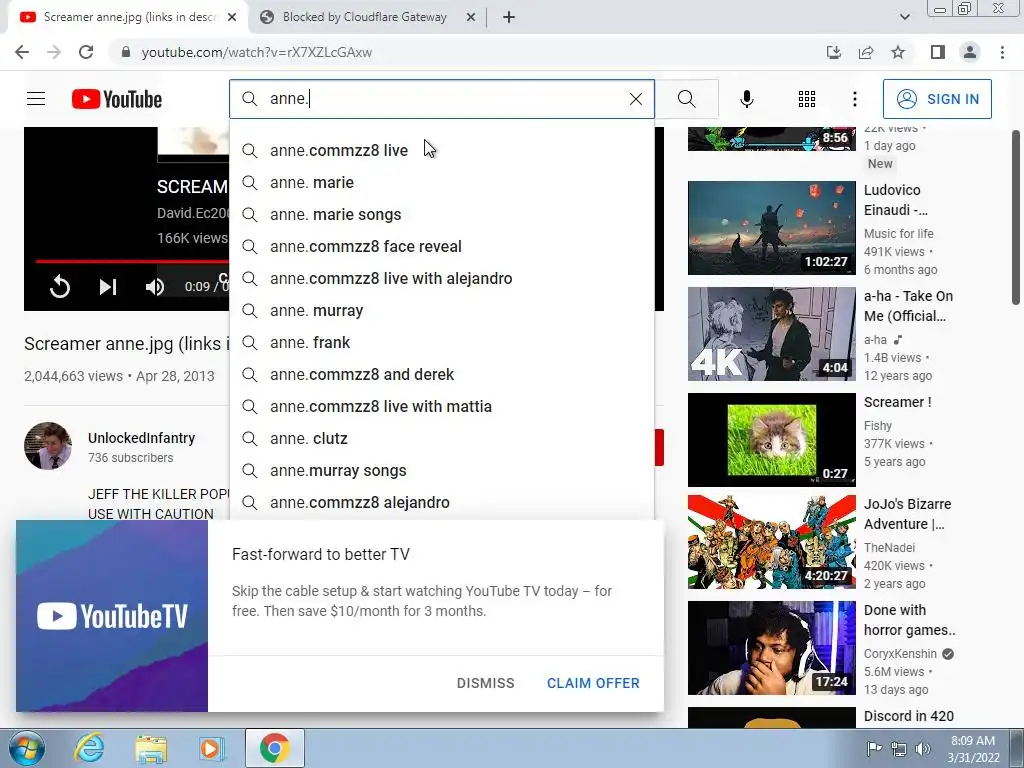Select suggestion anne.murray songs
The image size is (1024, 768).
click(441, 470)
